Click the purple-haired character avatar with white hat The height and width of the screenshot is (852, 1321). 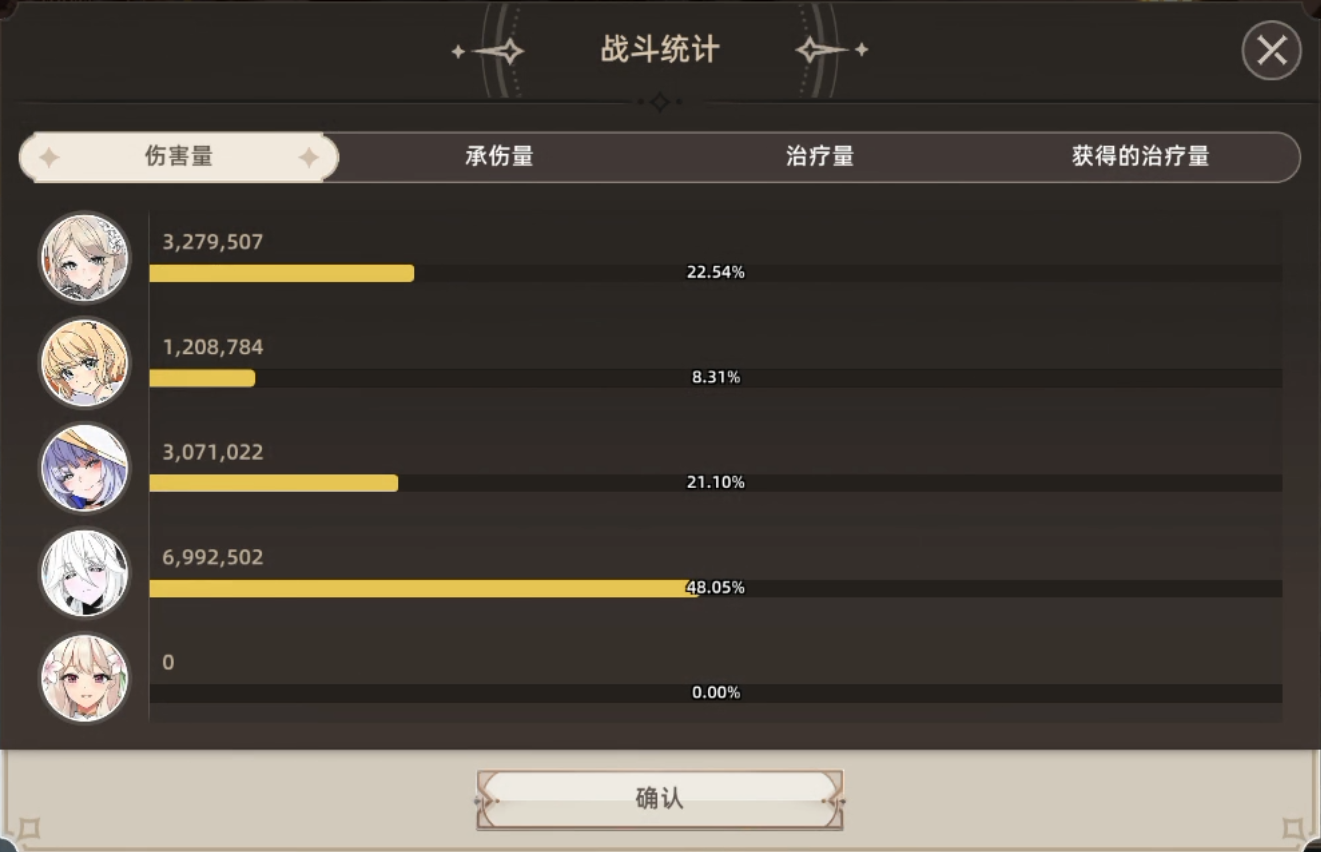pos(85,468)
